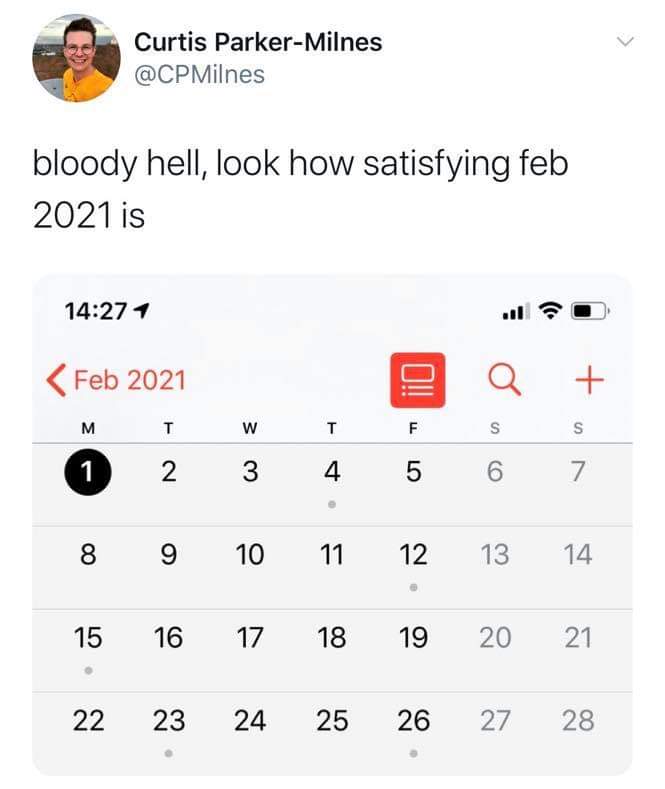The width and height of the screenshot is (665, 789).
Task: Toggle the calendar list view icon
Action: (416, 380)
